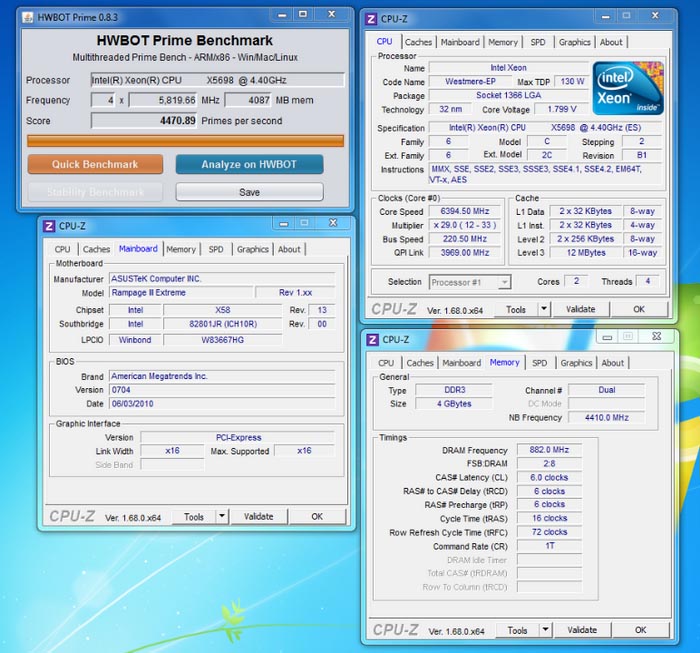Expand Tools dropdown arrow in Memory window
700x653 pixels.
(x=546, y=630)
